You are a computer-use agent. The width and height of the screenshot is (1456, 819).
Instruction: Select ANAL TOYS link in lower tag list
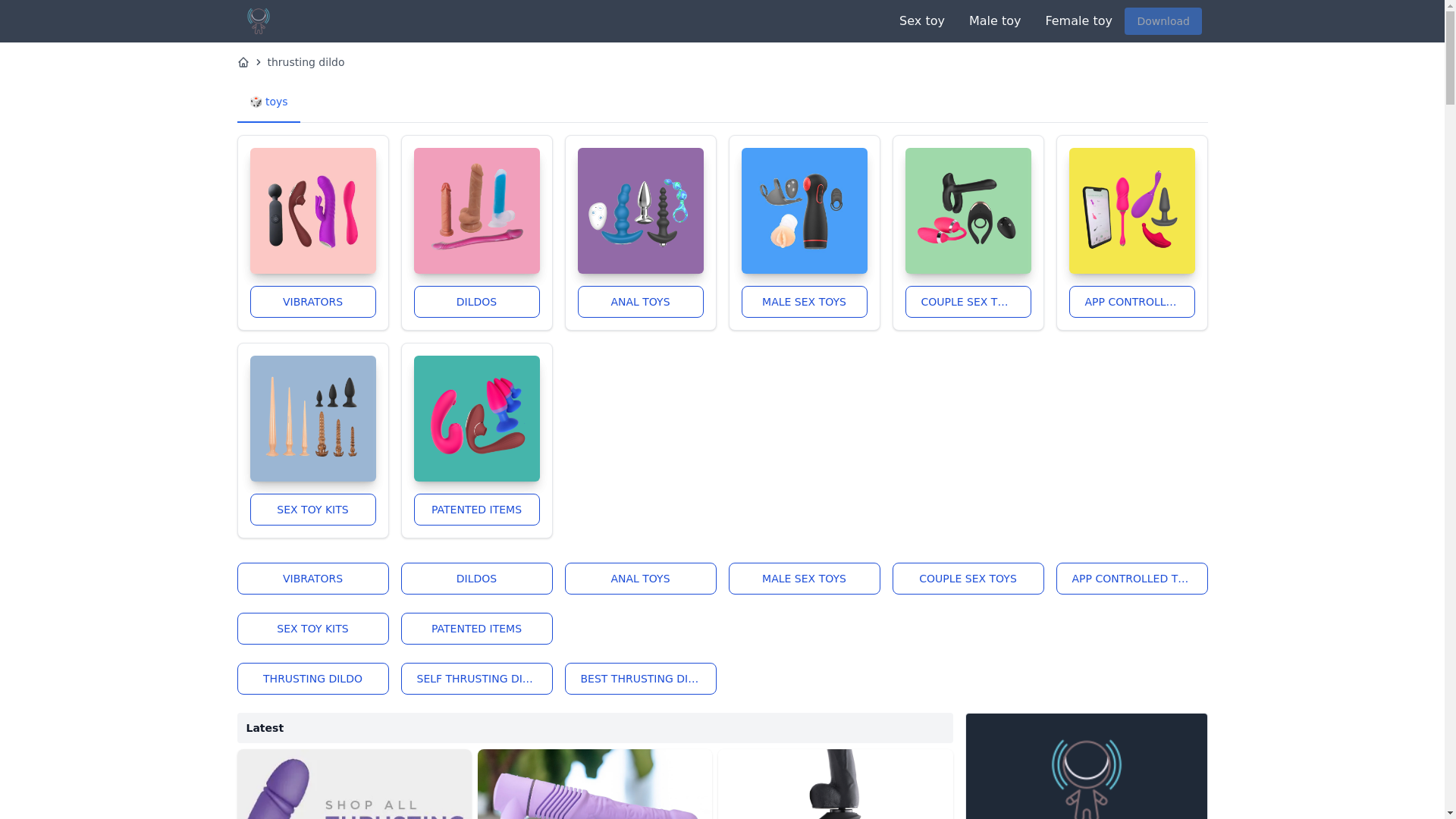[640, 579]
